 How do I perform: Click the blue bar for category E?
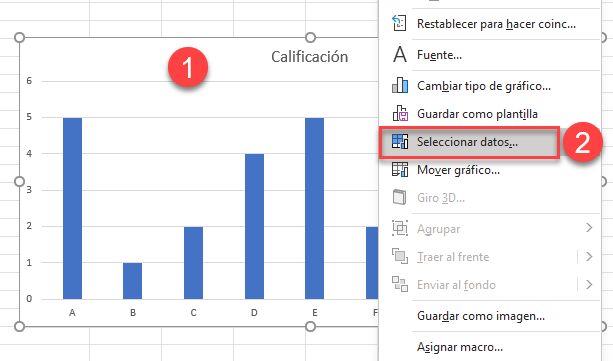pos(314,208)
